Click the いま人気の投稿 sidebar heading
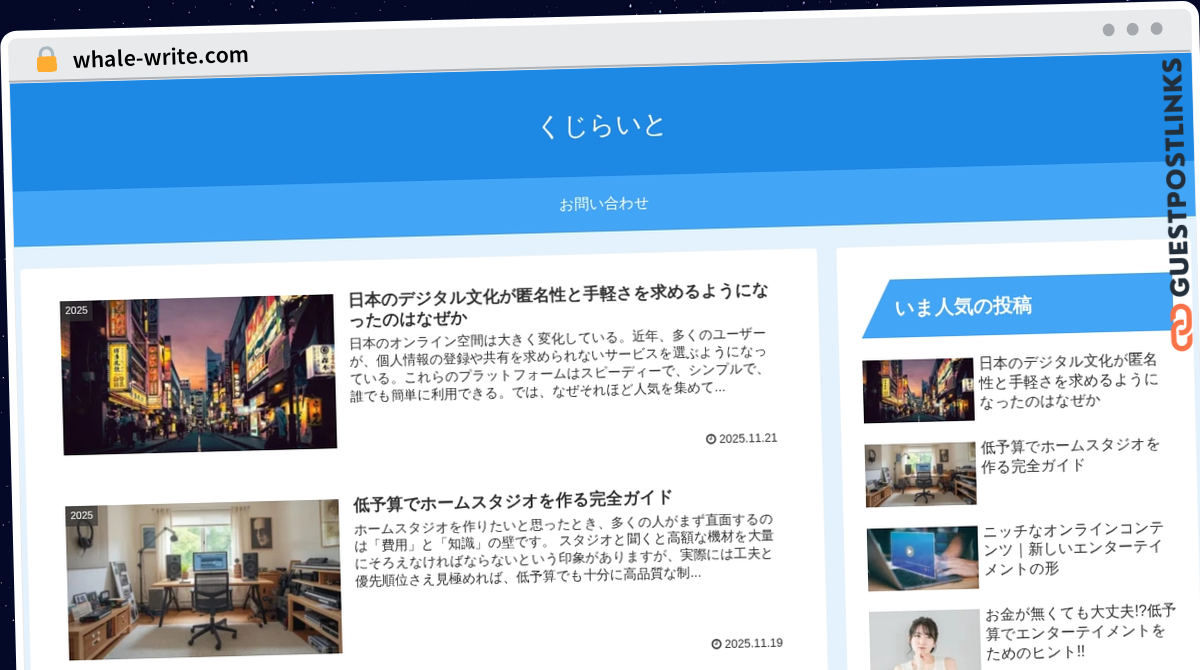1200x670 pixels. (963, 306)
